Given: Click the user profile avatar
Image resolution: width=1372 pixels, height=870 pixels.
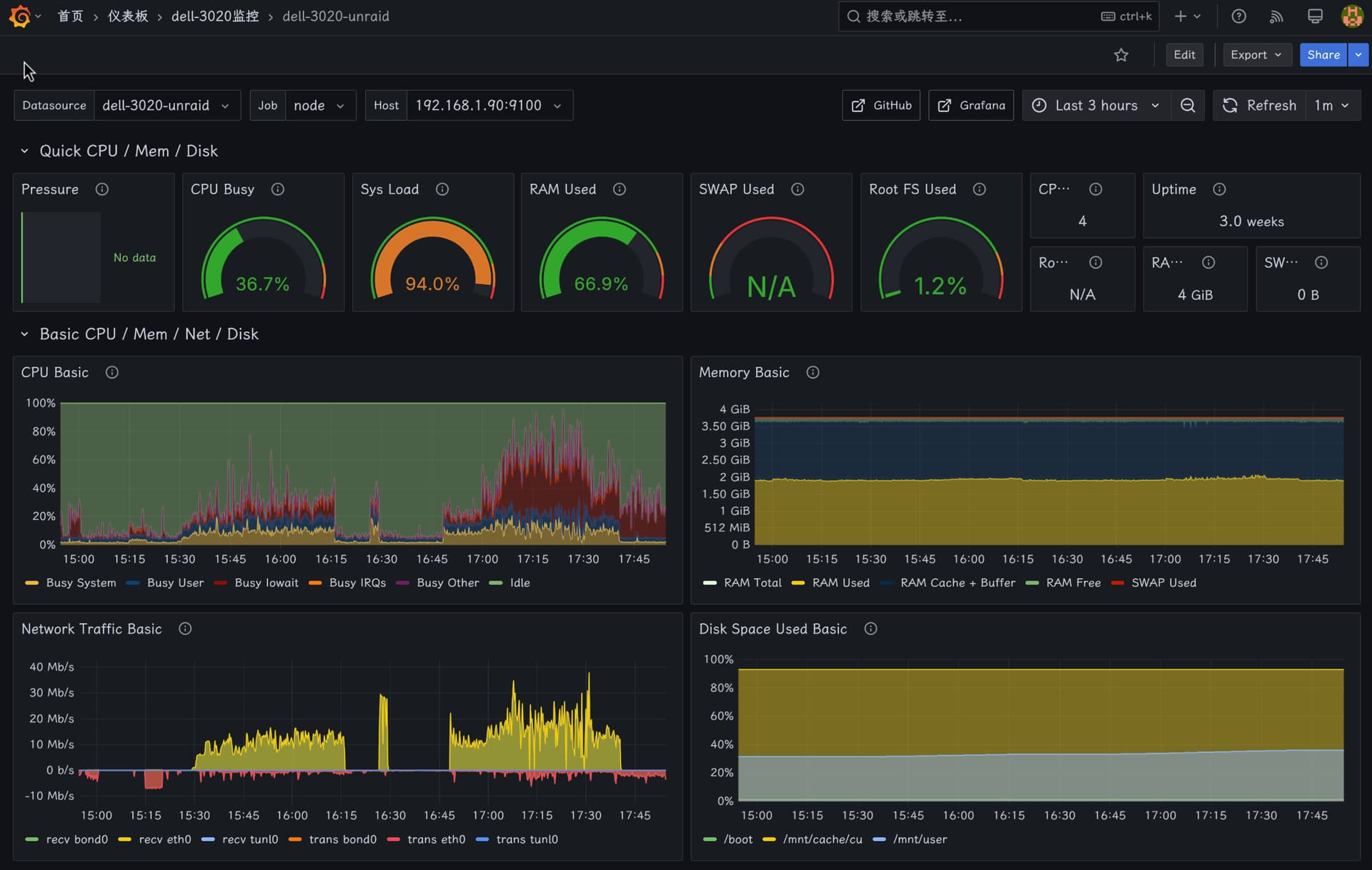Looking at the screenshot, I should tap(1352, 16).
